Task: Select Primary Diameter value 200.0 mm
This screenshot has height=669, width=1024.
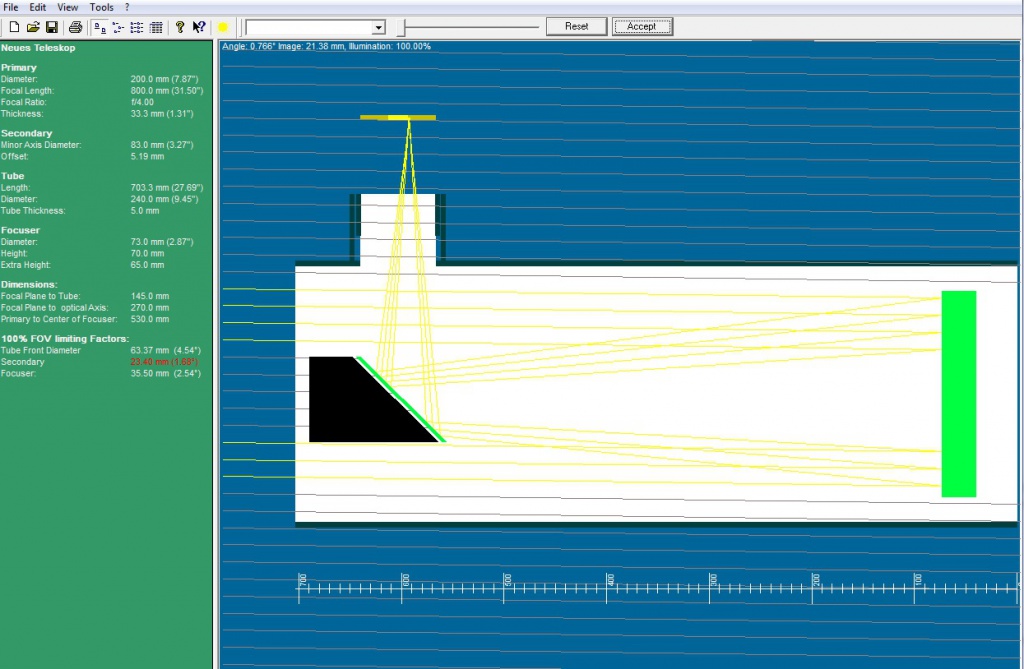Action: (x=164, y=79)
